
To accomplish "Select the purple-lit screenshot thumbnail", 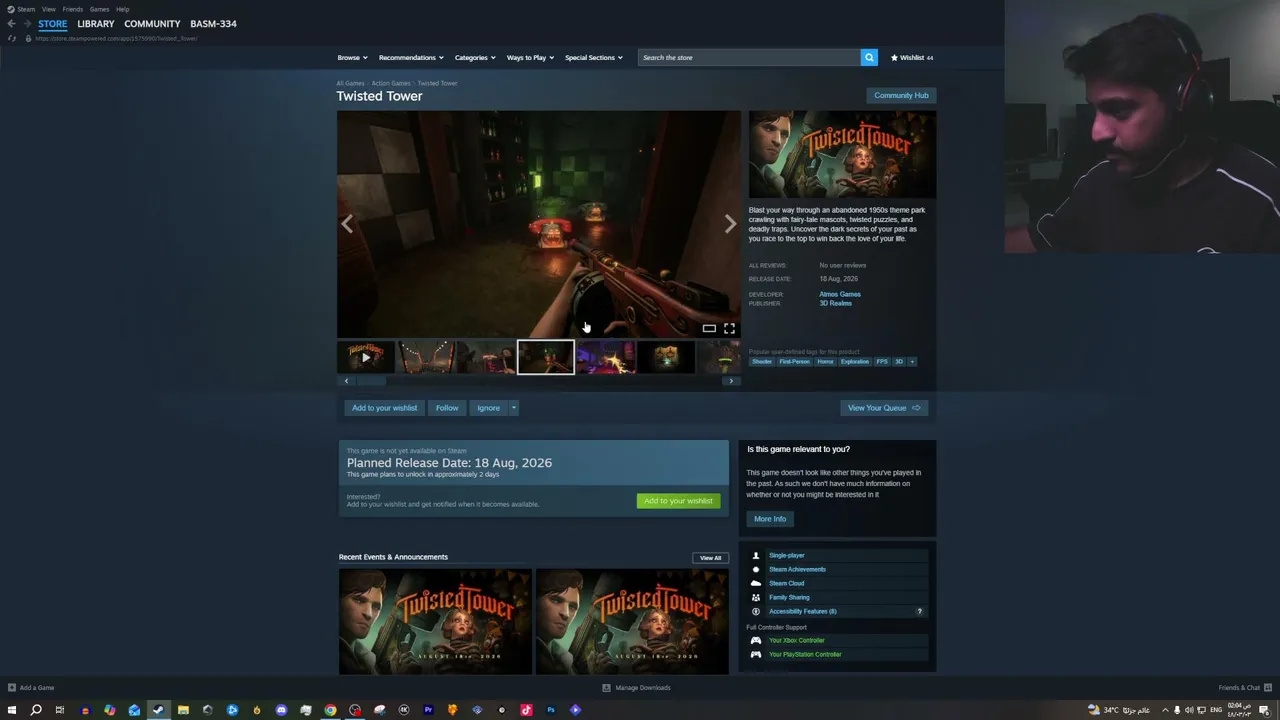I will [606, 357].
